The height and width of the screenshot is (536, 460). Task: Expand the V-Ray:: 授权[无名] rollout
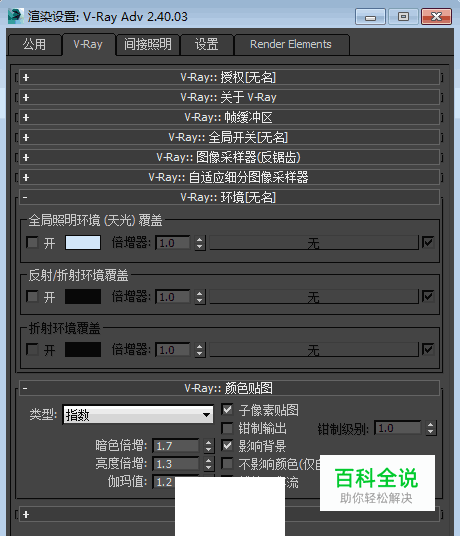[229, 78]
